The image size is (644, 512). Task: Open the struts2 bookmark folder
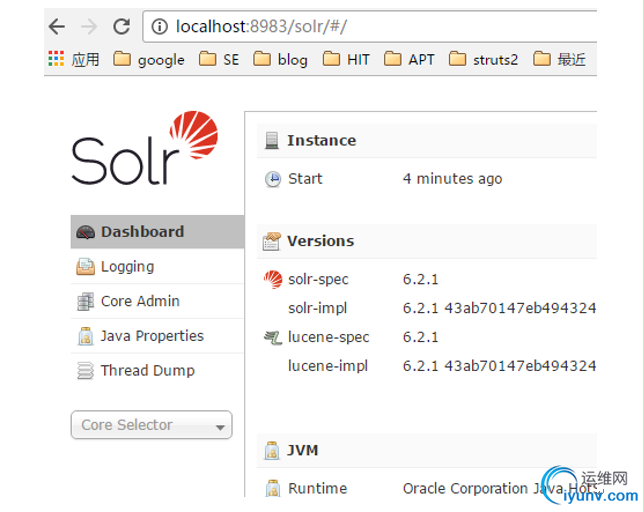click(x=483, y=60)
